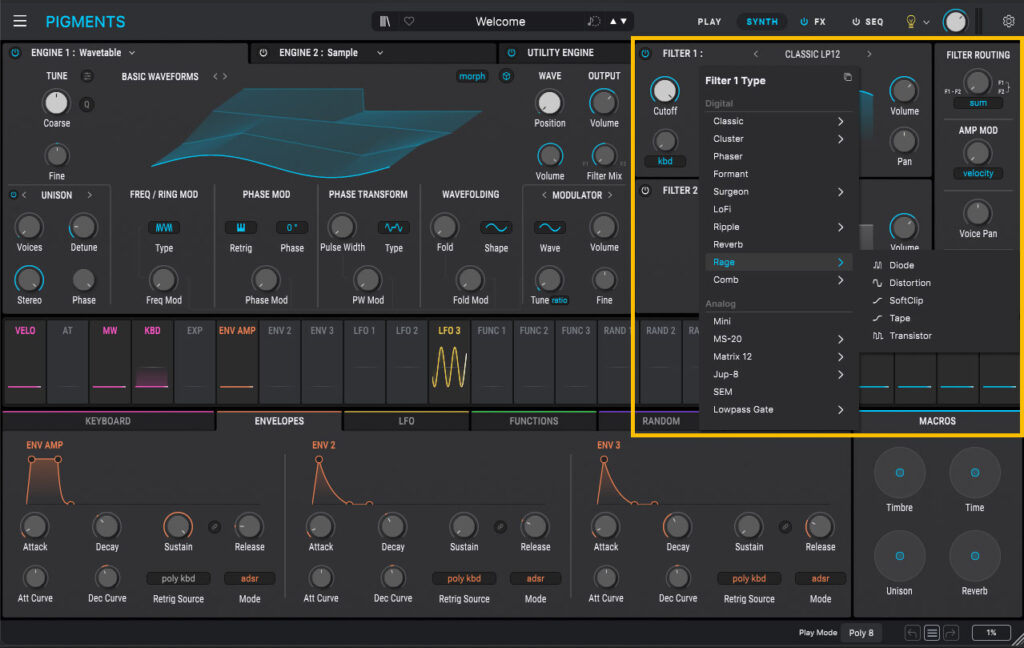Click the Reverb macro knob

[x=974, y=556]
